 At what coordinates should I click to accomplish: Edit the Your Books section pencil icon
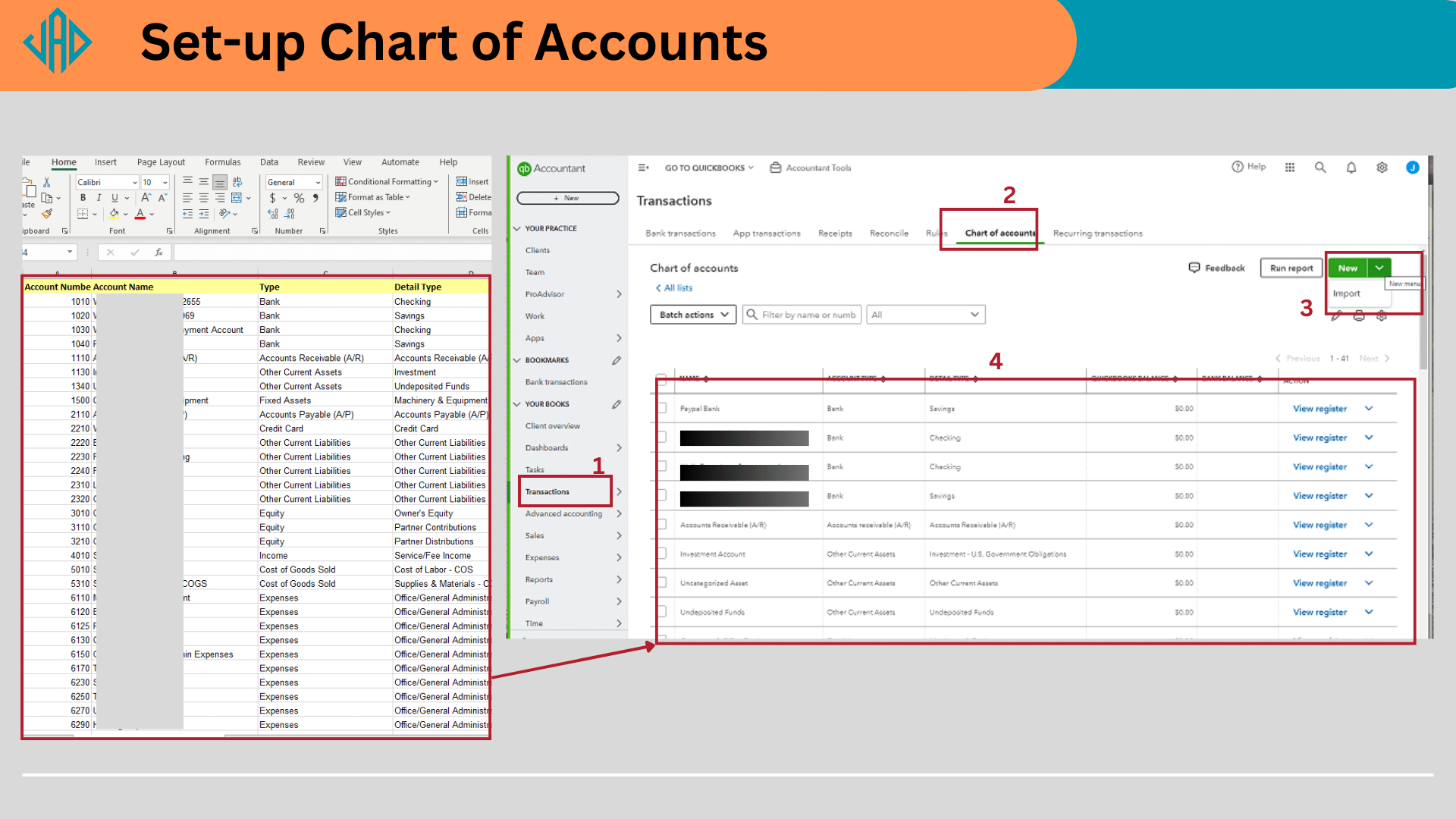(x=617, y=405)
